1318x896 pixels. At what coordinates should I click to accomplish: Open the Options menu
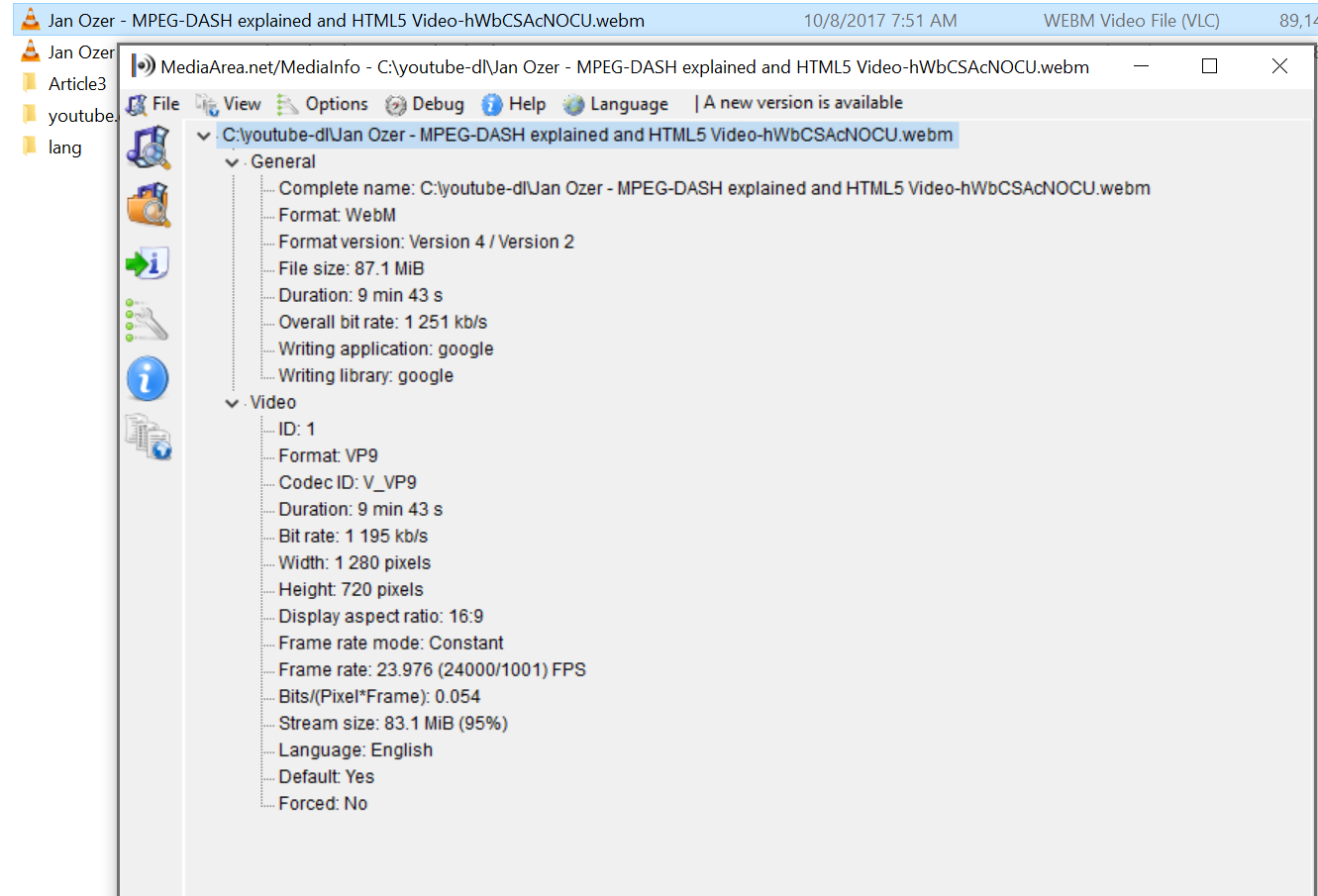point(322,103)
